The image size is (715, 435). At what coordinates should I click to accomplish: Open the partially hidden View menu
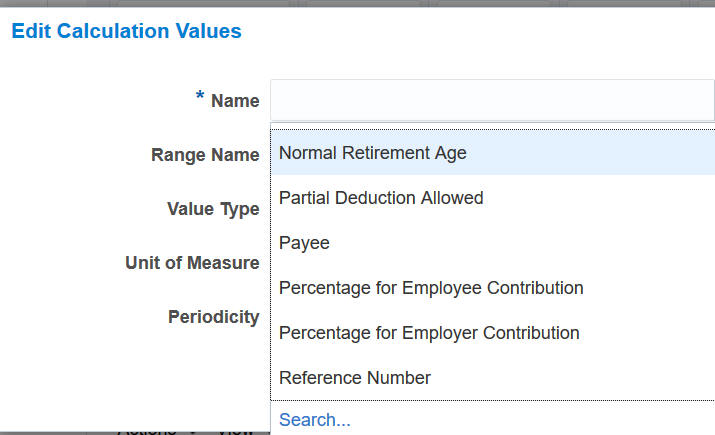(x=236, y=431)
